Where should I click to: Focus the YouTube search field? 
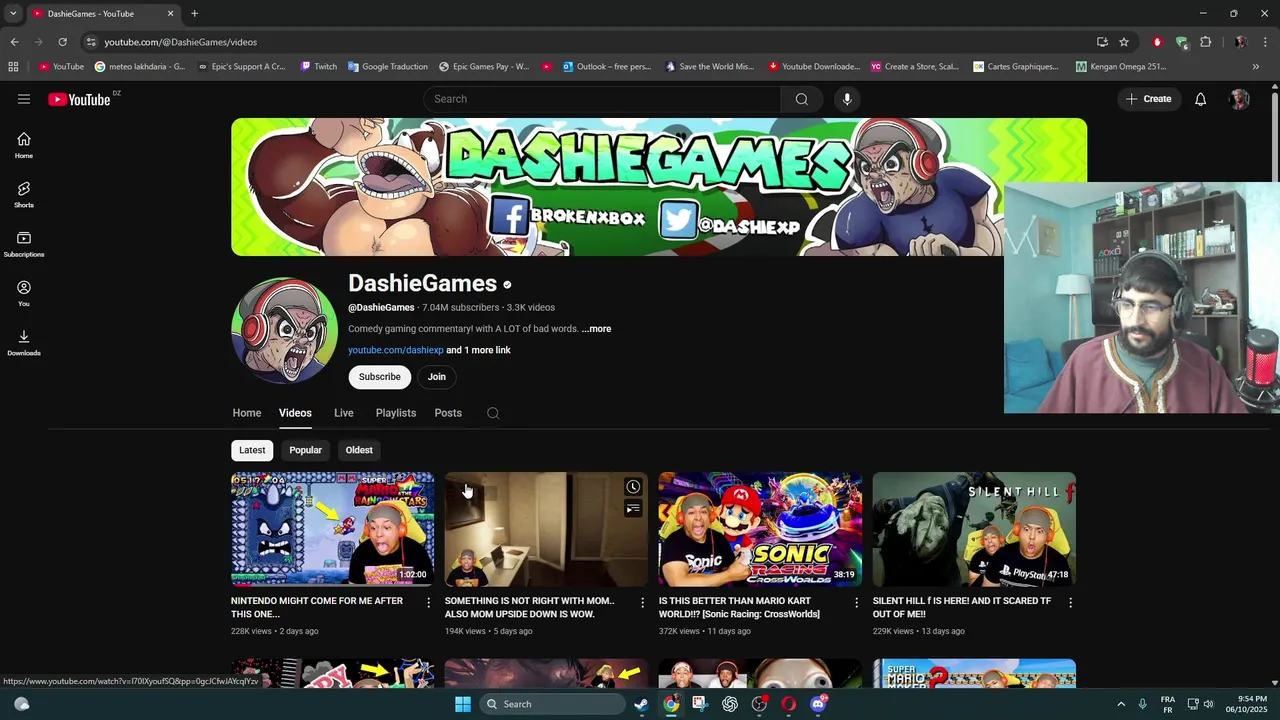pyautogui.click(x=603, y=99)
